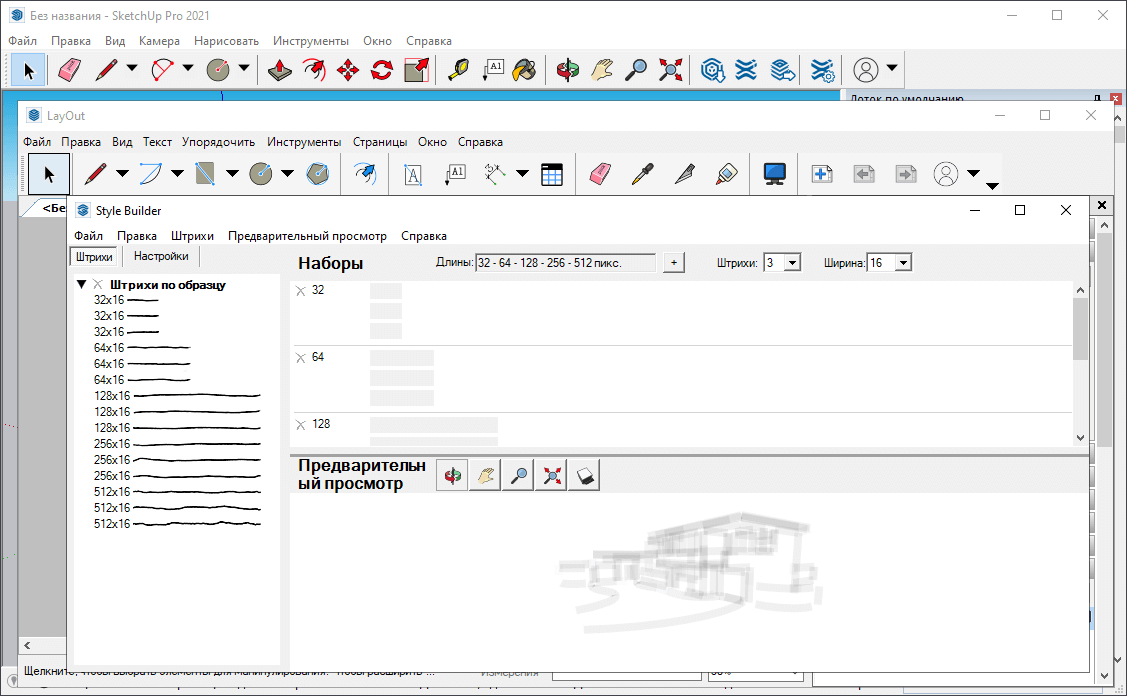Switch to the Настройки tab
This screenshot has width=1127, height=696.
(x=161, y=256)
